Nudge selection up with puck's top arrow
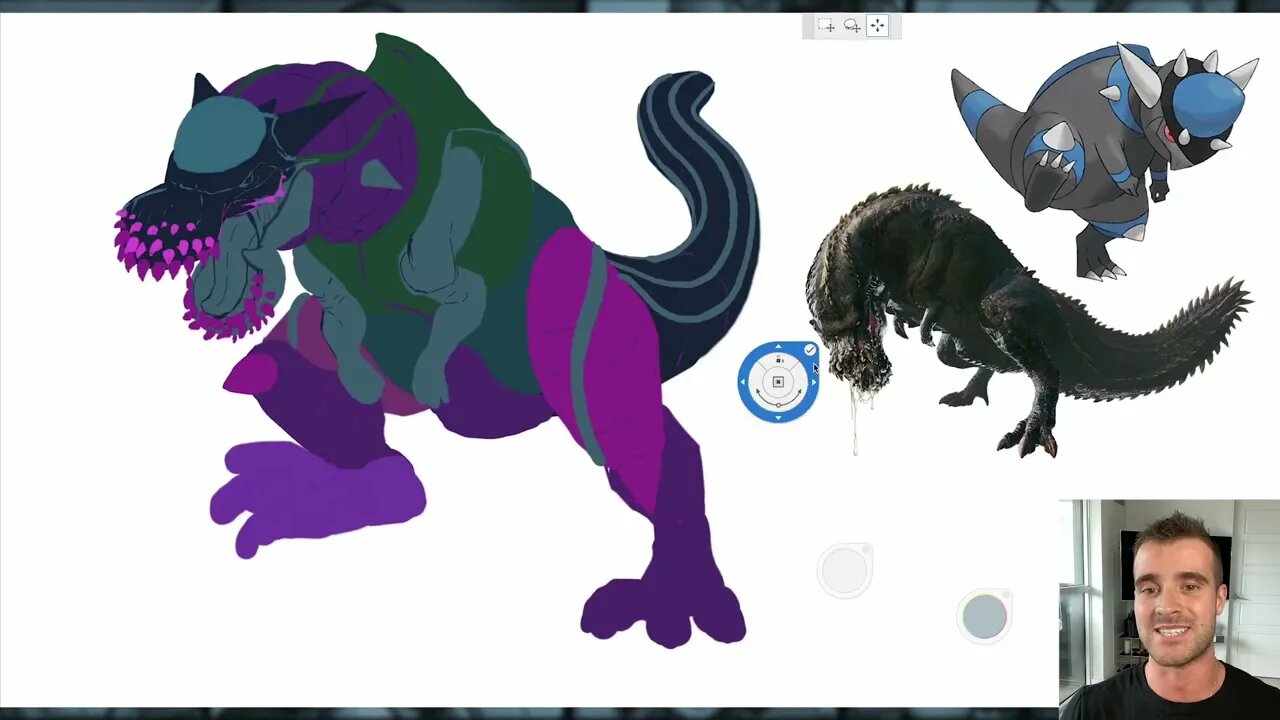This screenshot has height=720, width=1280. click(x=778, y=347)
